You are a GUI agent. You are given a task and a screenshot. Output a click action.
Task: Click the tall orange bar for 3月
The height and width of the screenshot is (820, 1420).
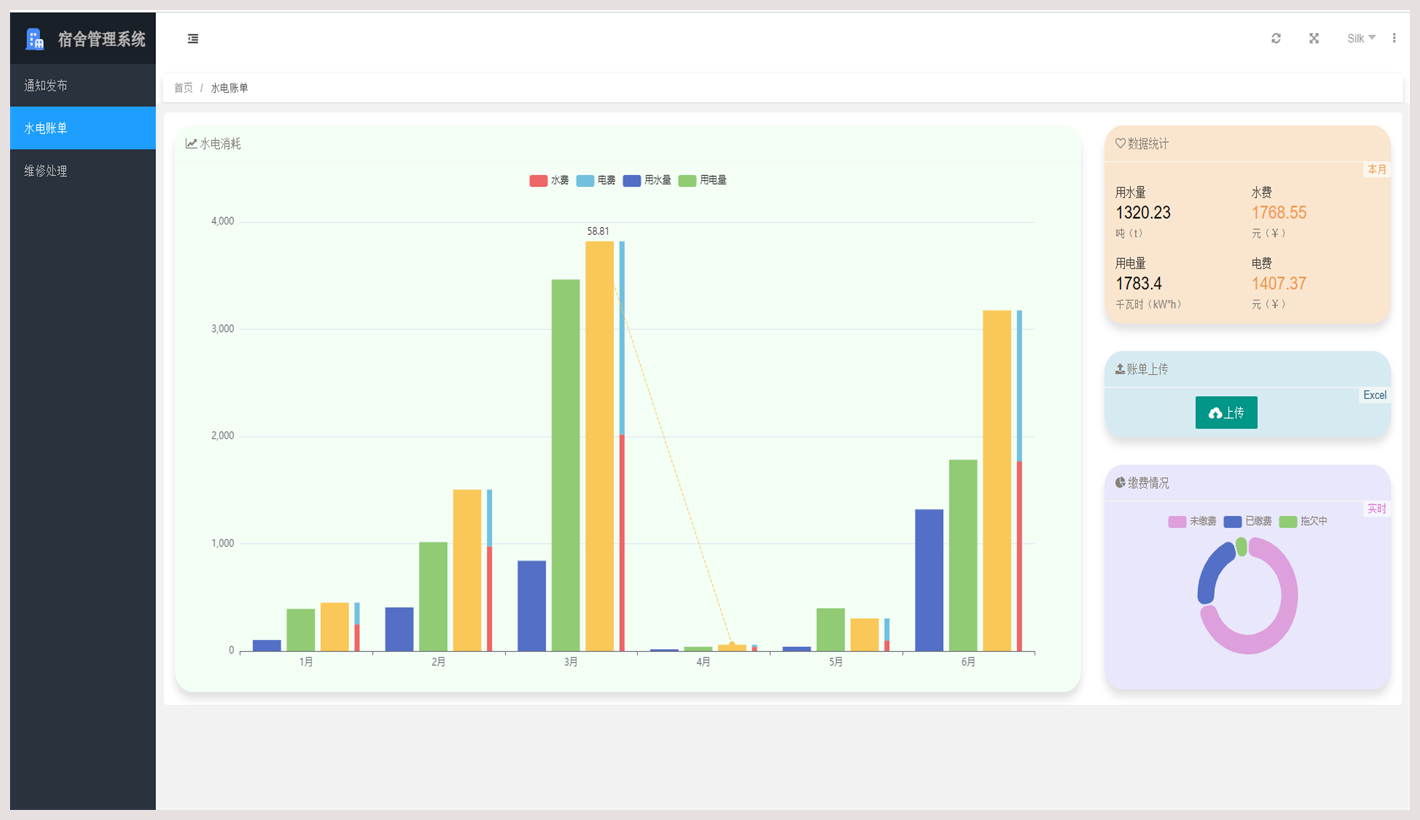(x=599, y=446)
